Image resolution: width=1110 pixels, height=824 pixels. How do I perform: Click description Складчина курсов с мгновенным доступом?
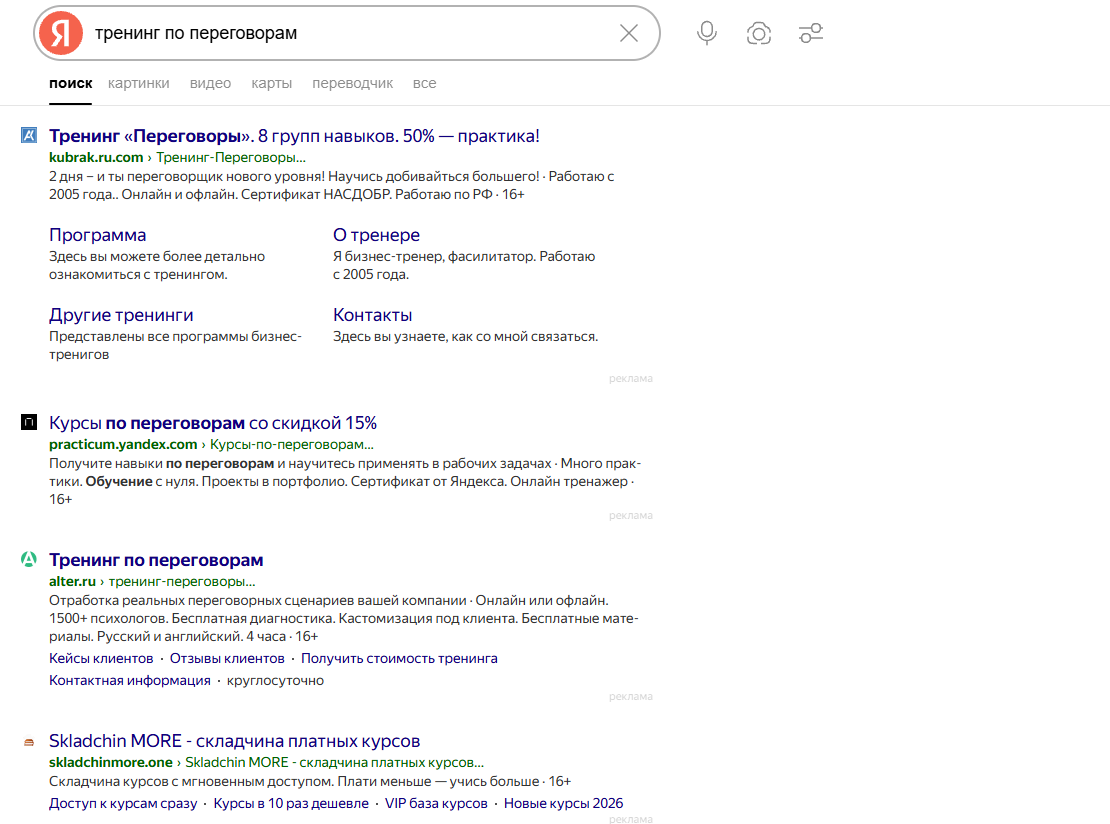[310, 782]
